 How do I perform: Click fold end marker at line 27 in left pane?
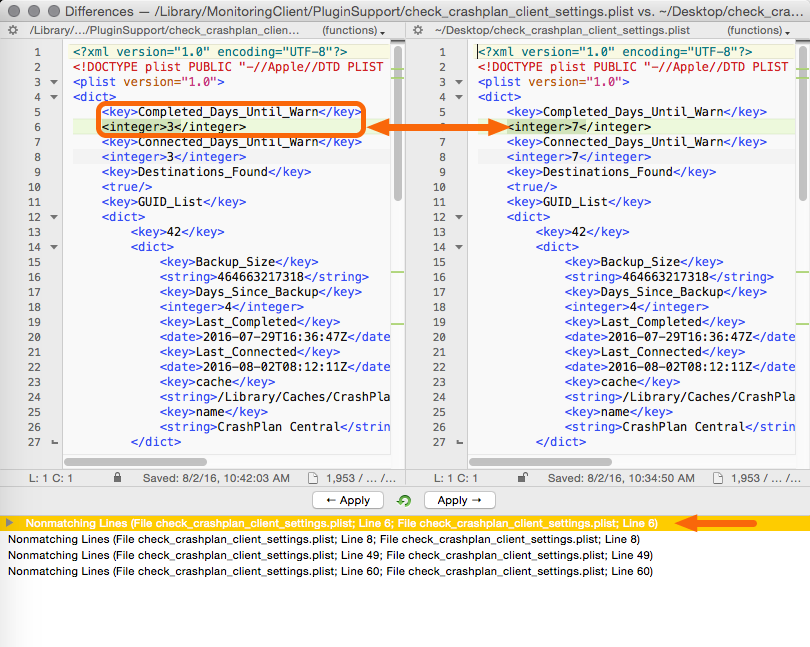pyautogui.click(x=54, y=442)
